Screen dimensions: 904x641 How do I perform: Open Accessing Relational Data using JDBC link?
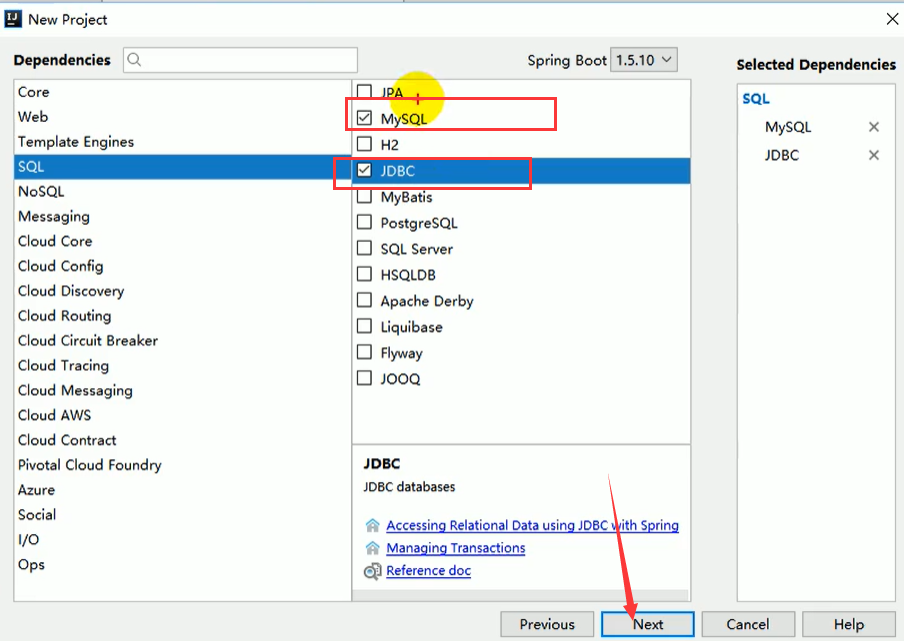(532, 525)
